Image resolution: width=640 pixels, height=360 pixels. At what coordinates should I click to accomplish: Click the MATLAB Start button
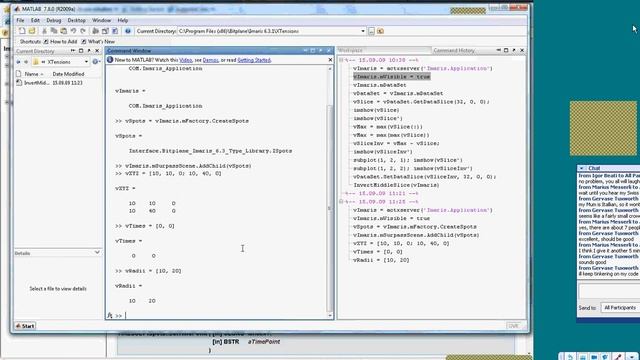pos(25,326)
